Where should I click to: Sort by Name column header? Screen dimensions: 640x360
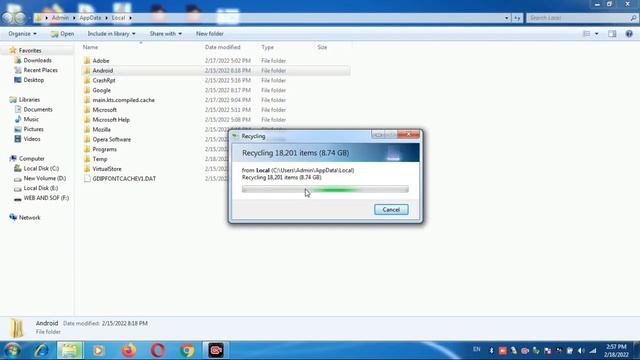click(90, 47)
